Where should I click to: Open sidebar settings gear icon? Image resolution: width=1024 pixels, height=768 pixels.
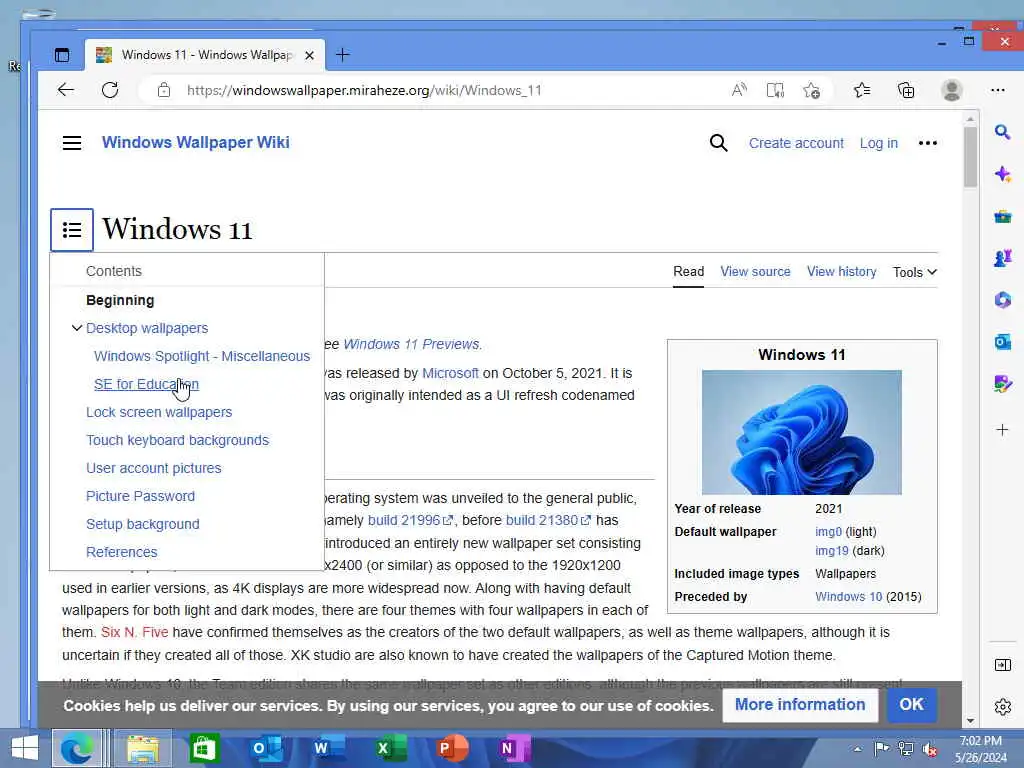[1002, 707]
